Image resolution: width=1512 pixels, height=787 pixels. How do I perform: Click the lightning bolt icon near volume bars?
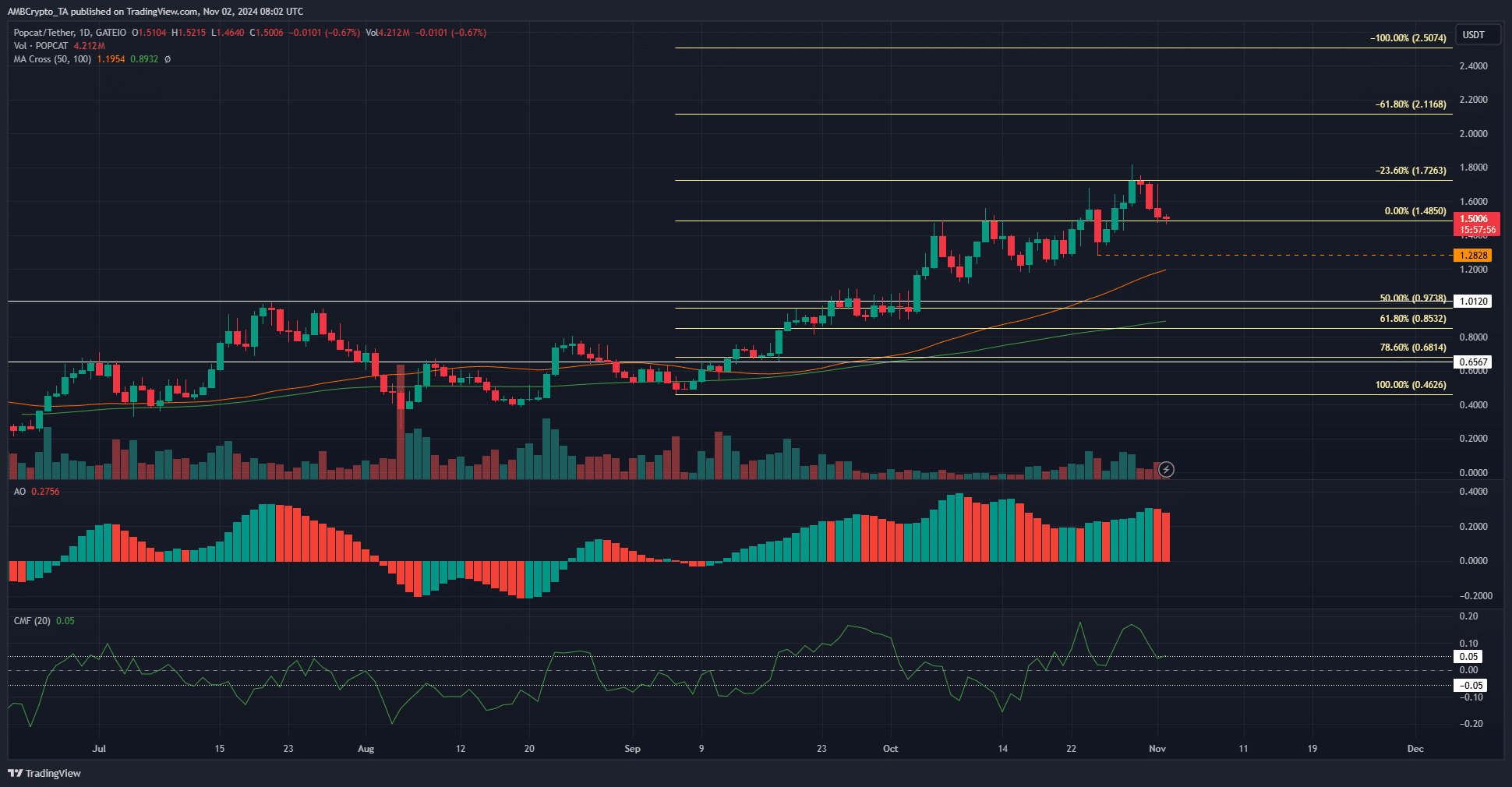tap(1166, 469)
